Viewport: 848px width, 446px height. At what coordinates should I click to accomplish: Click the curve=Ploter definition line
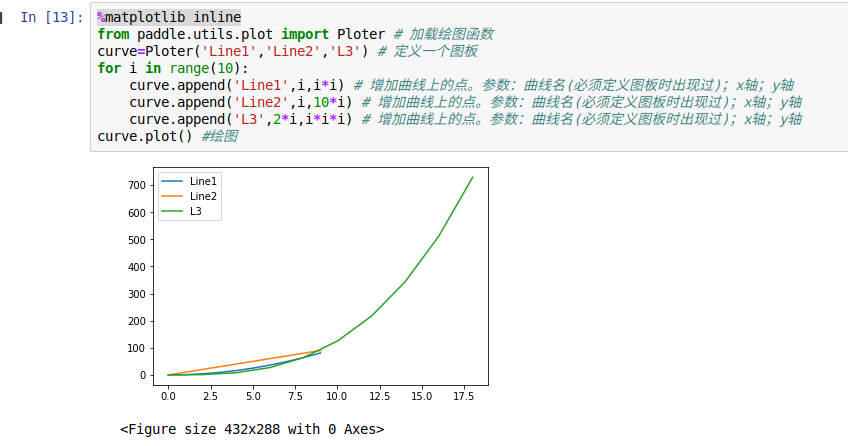tap(287, 51)
